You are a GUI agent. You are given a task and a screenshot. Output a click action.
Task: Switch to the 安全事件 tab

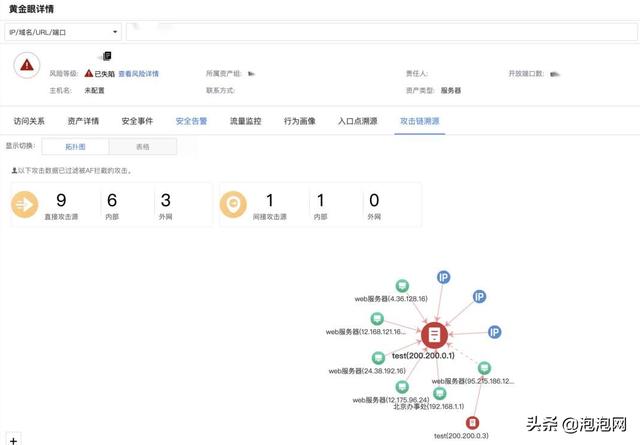pyautogui.click(x=137, y=121)
